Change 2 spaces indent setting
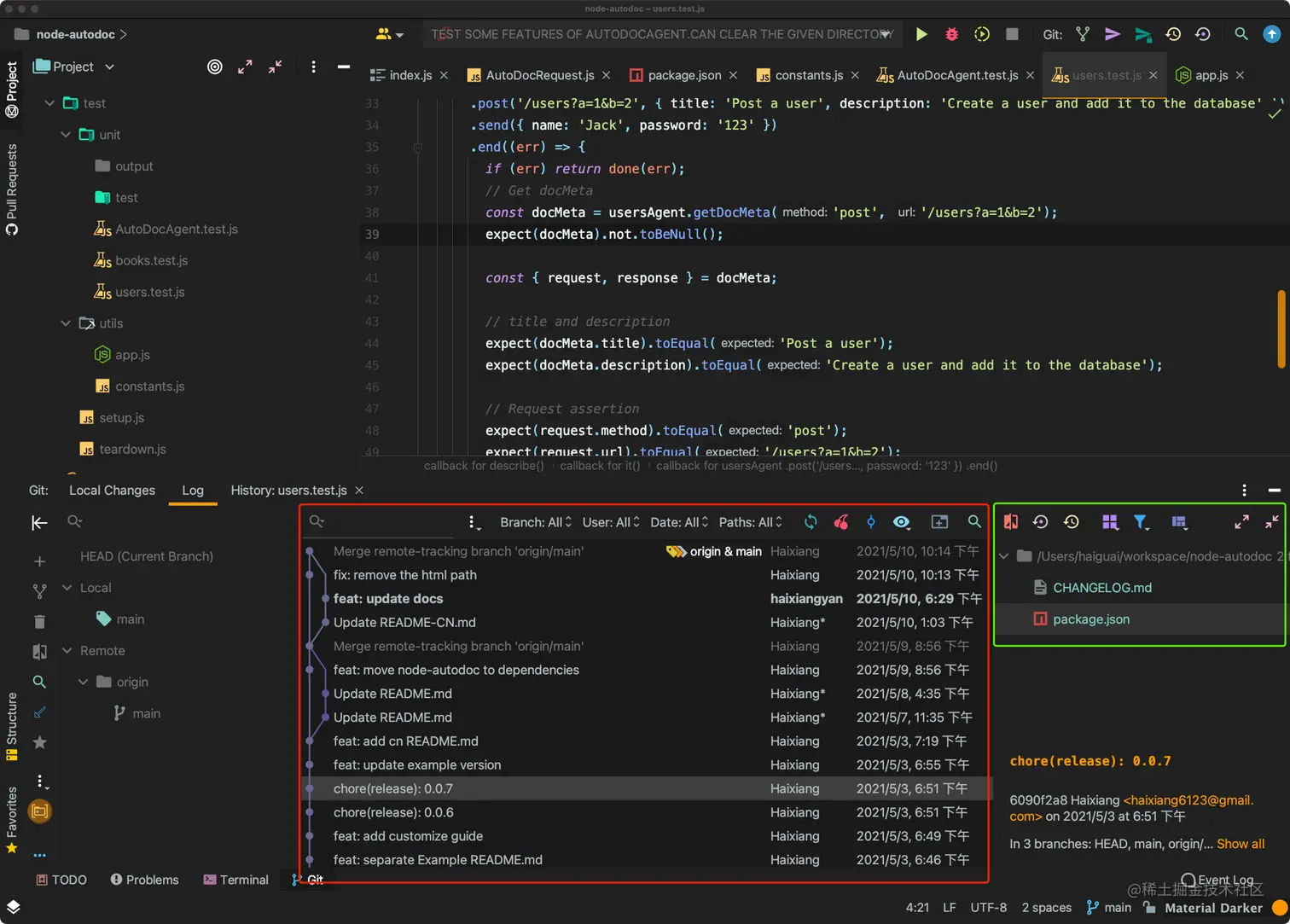This screenshot has height=924, width=1290. pos(1046,908)
